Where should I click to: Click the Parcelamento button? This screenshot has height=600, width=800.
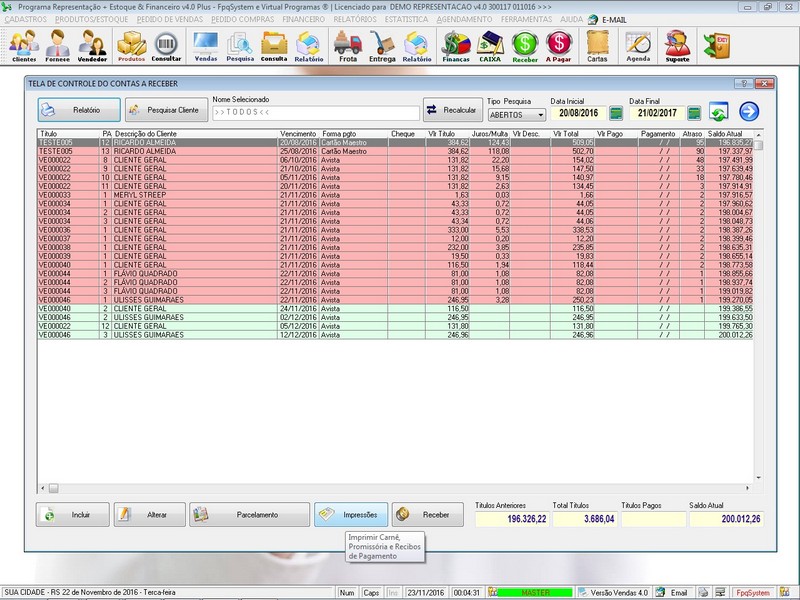point(249,515)
